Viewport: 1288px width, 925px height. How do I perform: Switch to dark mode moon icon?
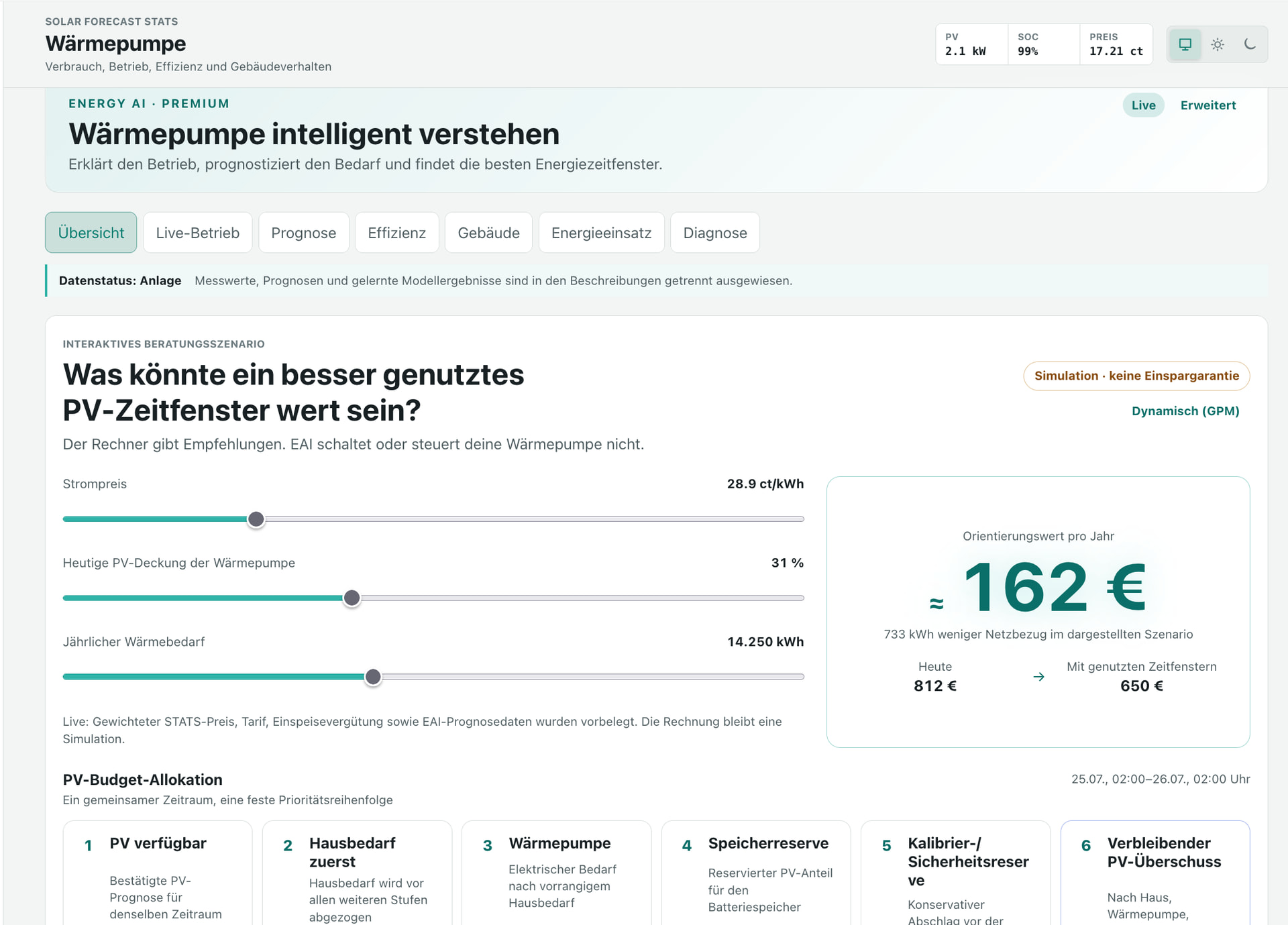click(1250, 44)
